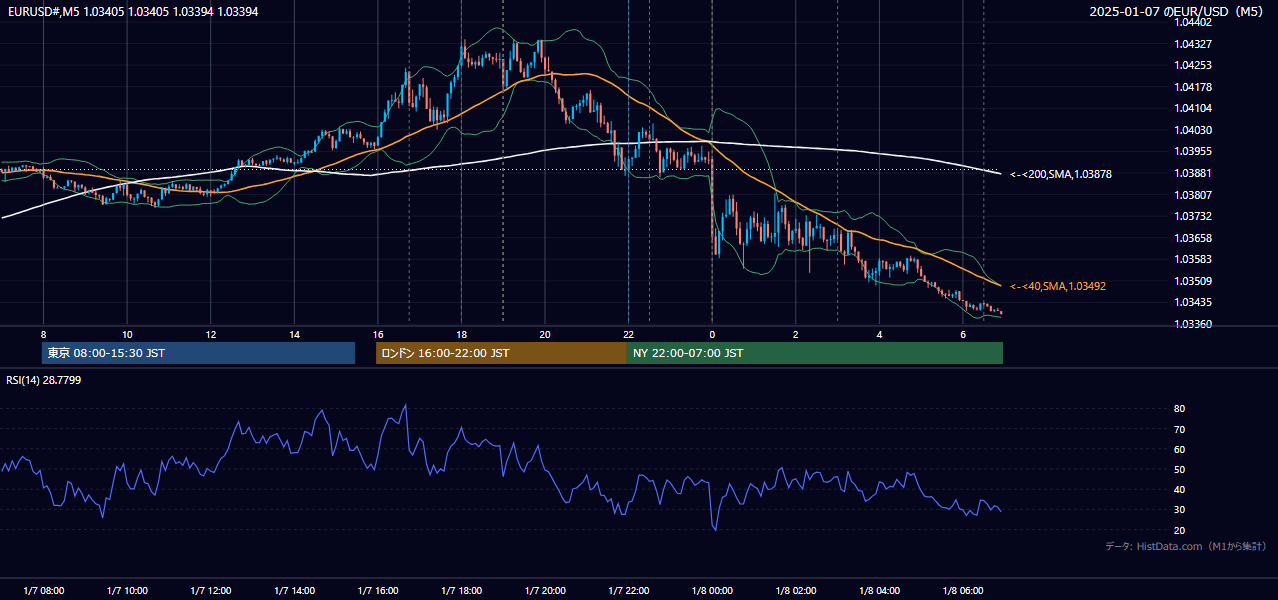Select the NY 22:00-07:00 JST session bar
Image resolution: width=1278 pixels, height=600 pixels.
815,353
